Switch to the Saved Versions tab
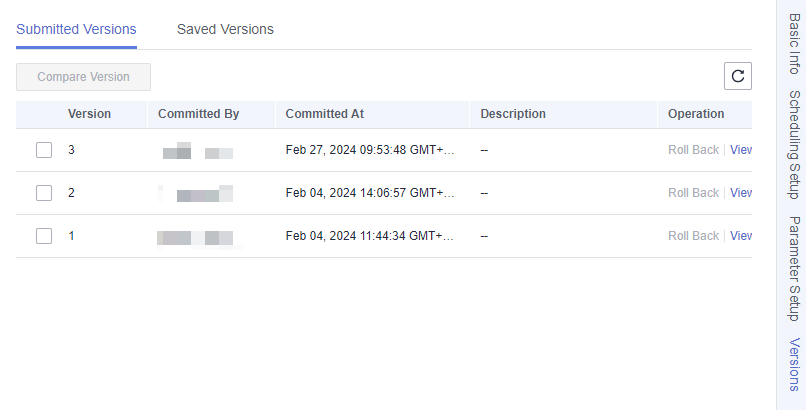This screenshot has height=410, width=806. point(225,29)
